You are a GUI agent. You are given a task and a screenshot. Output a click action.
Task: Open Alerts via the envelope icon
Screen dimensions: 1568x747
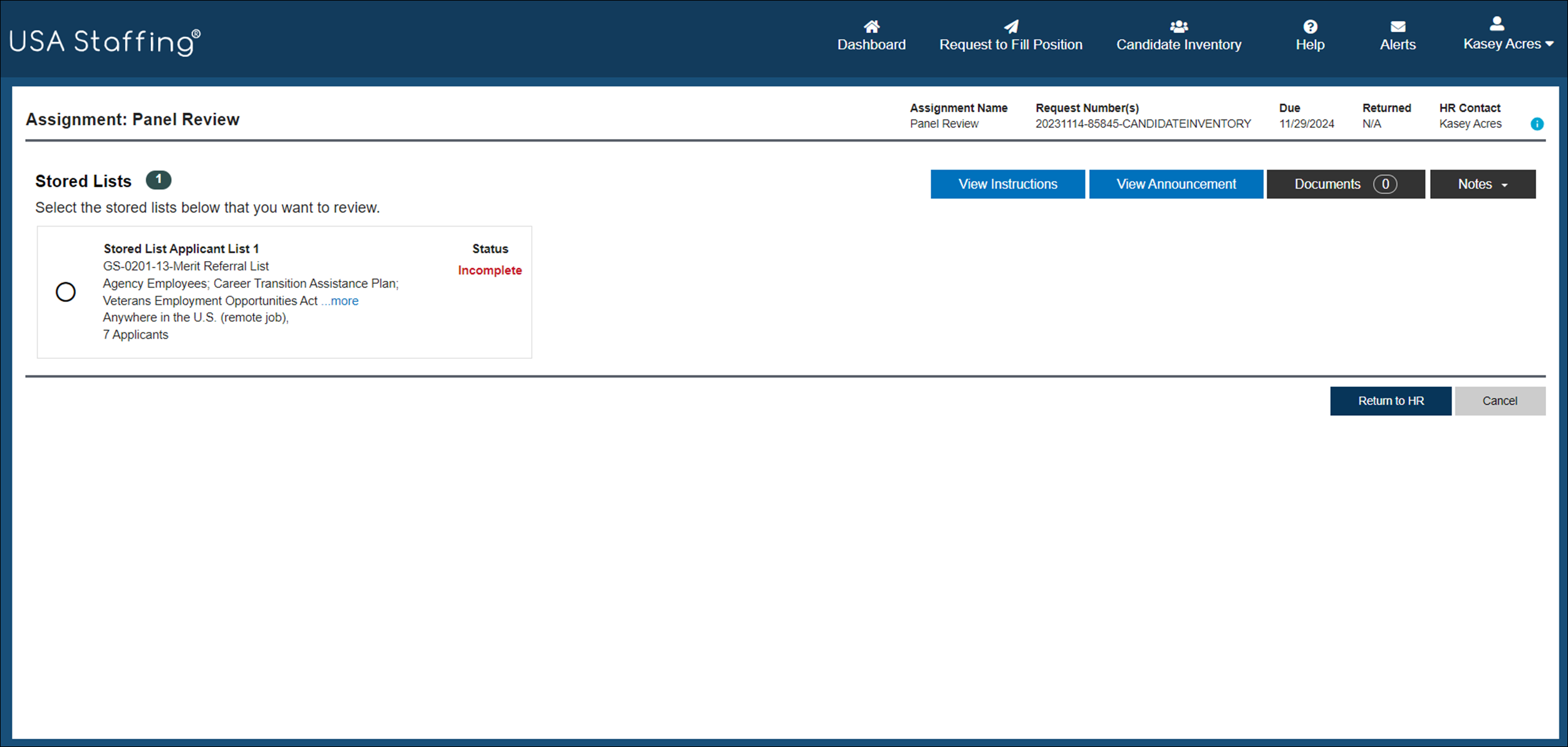pyautogui.click(x=1398, y=26)
